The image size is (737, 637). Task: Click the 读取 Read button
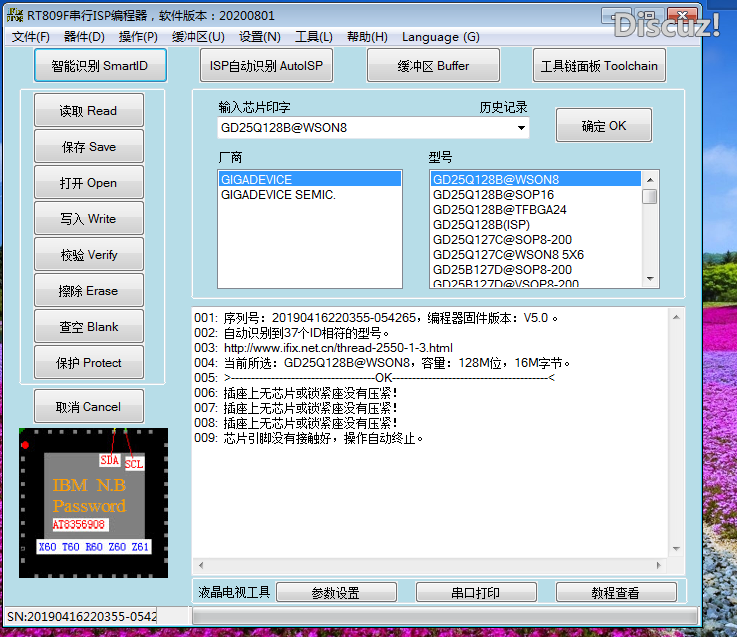pyautogui.click(x=88, y=110)
